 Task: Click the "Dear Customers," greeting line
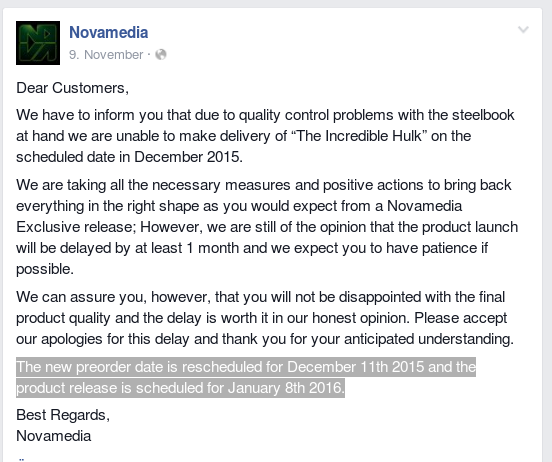click(73, 88)
